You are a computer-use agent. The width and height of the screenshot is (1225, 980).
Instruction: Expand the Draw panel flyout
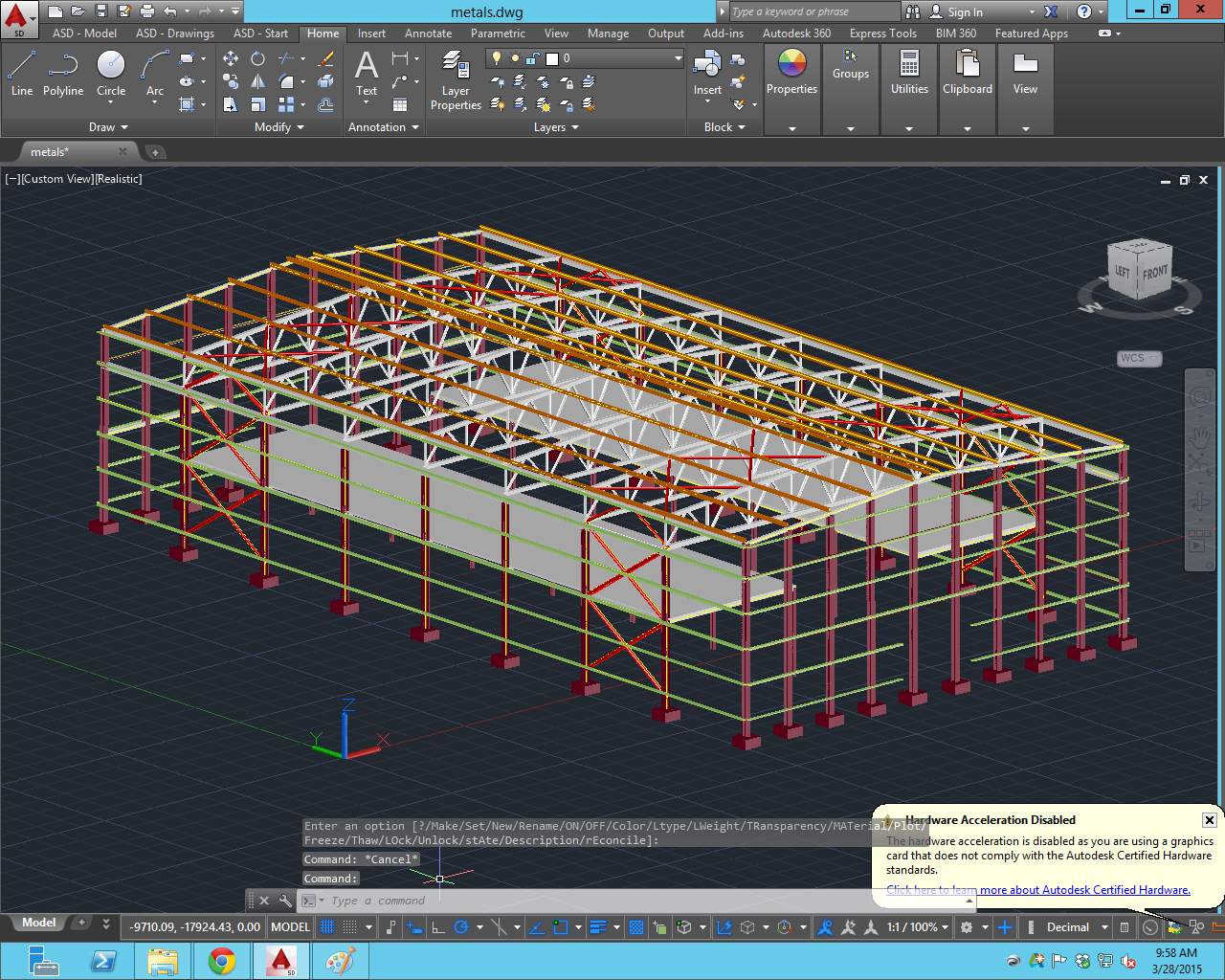[125, 126]
